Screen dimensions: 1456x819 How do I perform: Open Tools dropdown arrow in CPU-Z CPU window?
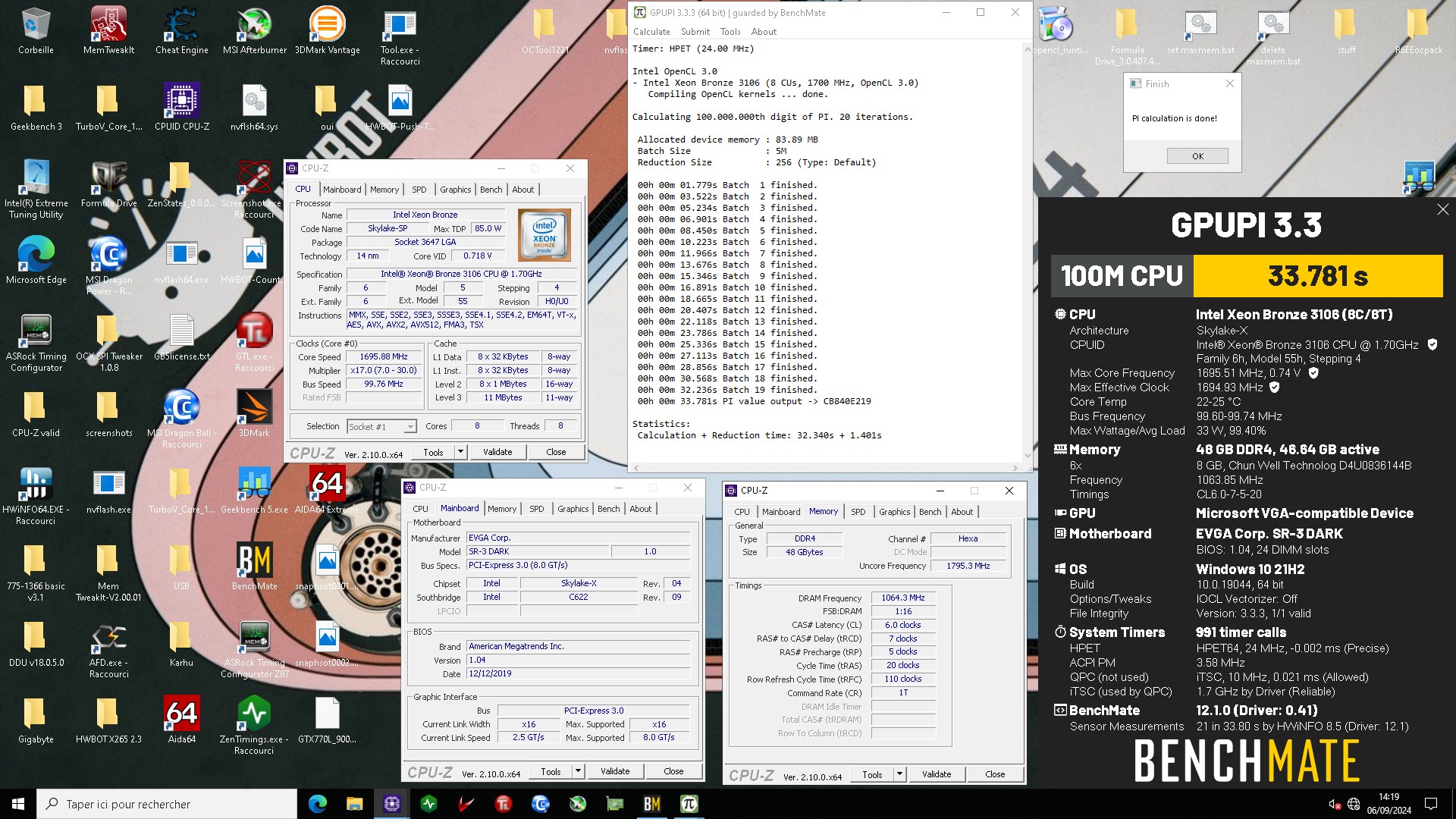460,452
